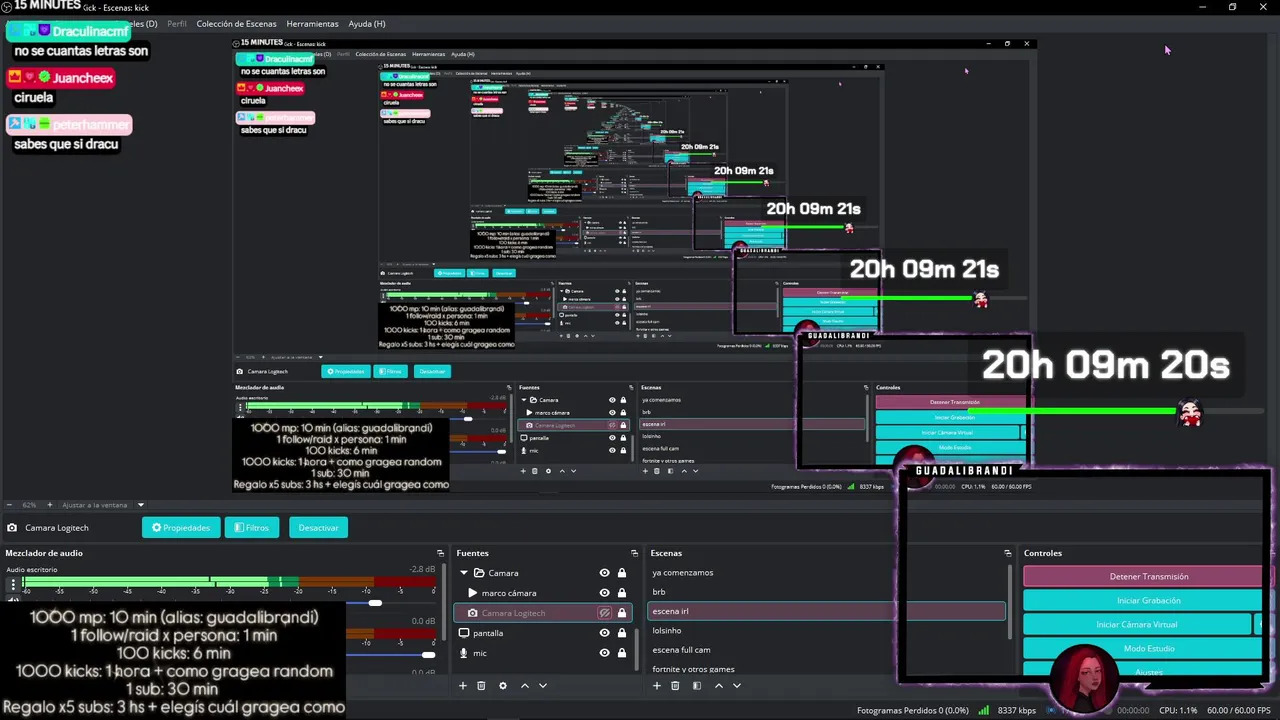The height and width of the screenshot is (720, 1280).
Task: Click the second audio channel volume slider handle
Action: coord(428,655)
